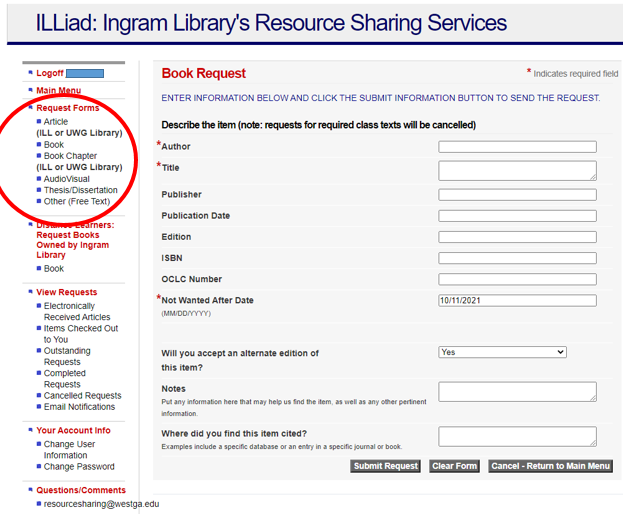The width and height of the screenshot is (623, 514).
Task: Click the View Requests section heading
Action: pos(67,292)
